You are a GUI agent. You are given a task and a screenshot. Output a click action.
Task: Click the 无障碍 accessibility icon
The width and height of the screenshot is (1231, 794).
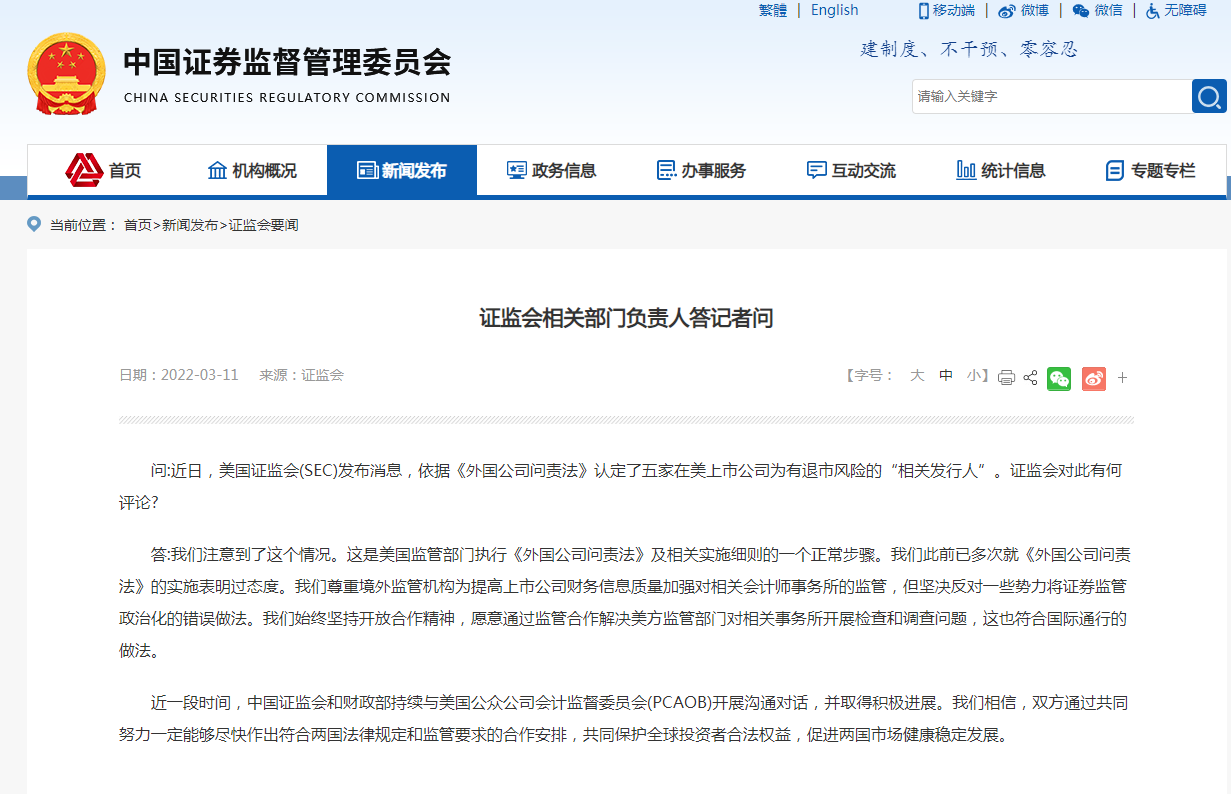click(x=1152, y=10)
